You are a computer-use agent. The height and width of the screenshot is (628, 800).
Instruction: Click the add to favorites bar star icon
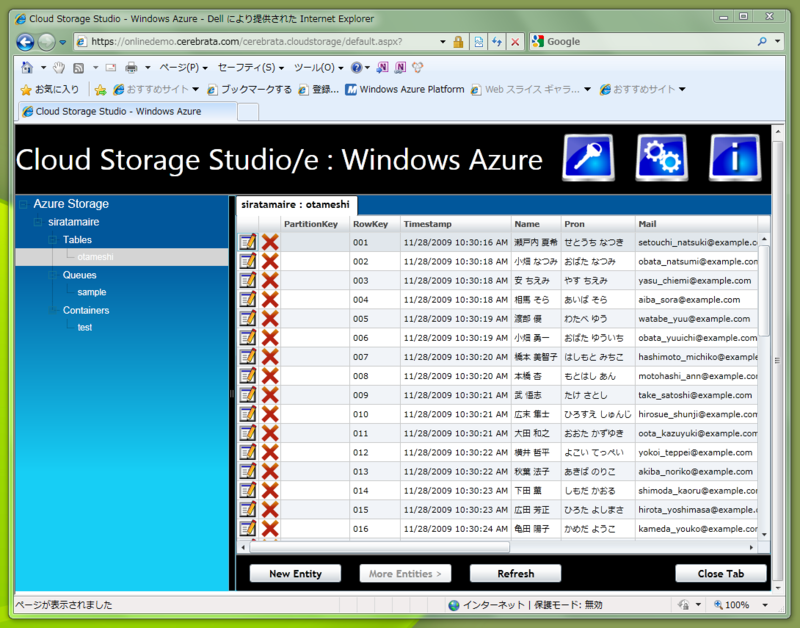tap(101, 90)
